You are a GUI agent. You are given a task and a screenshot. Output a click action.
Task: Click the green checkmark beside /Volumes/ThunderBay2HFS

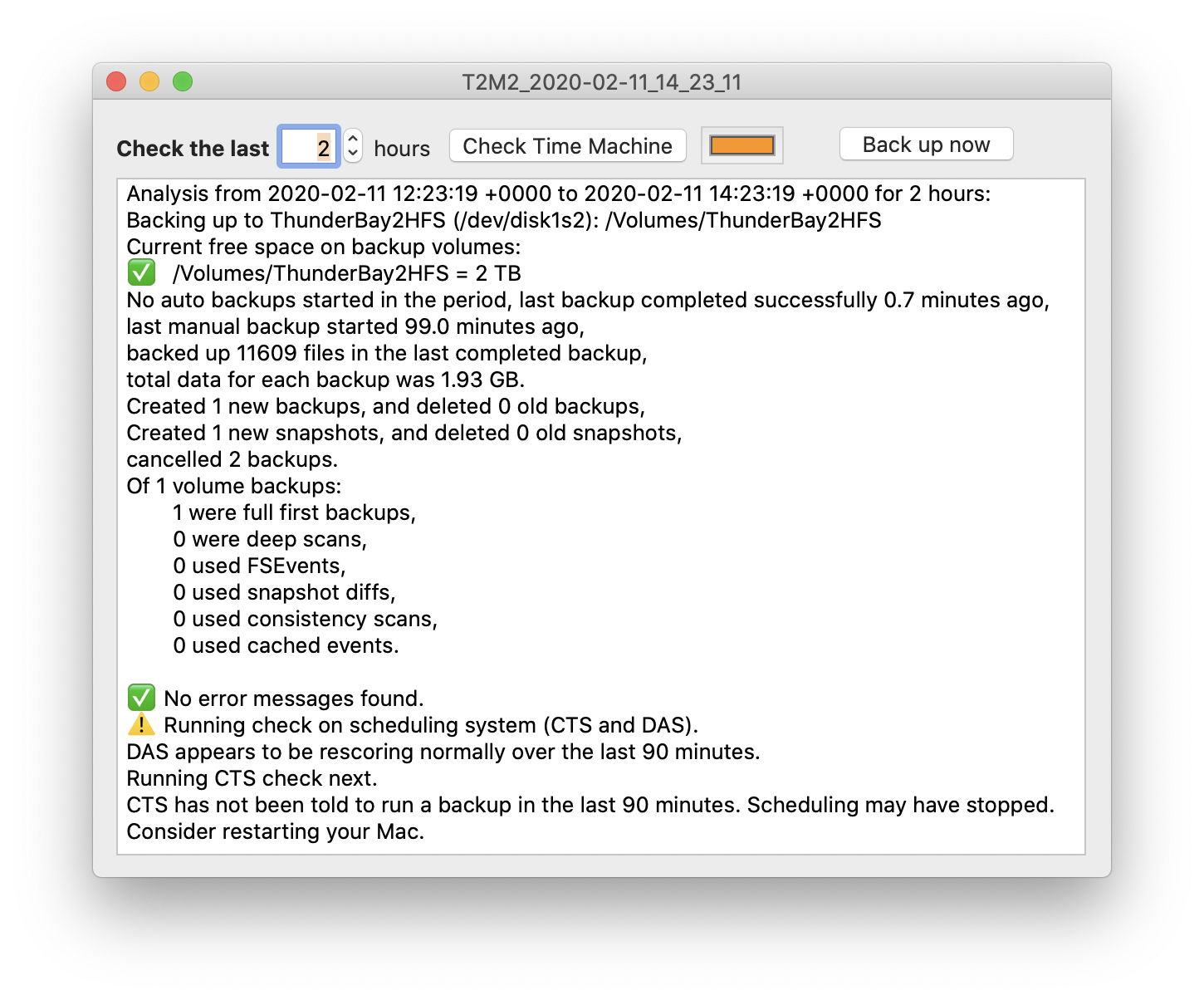point(141,272)
